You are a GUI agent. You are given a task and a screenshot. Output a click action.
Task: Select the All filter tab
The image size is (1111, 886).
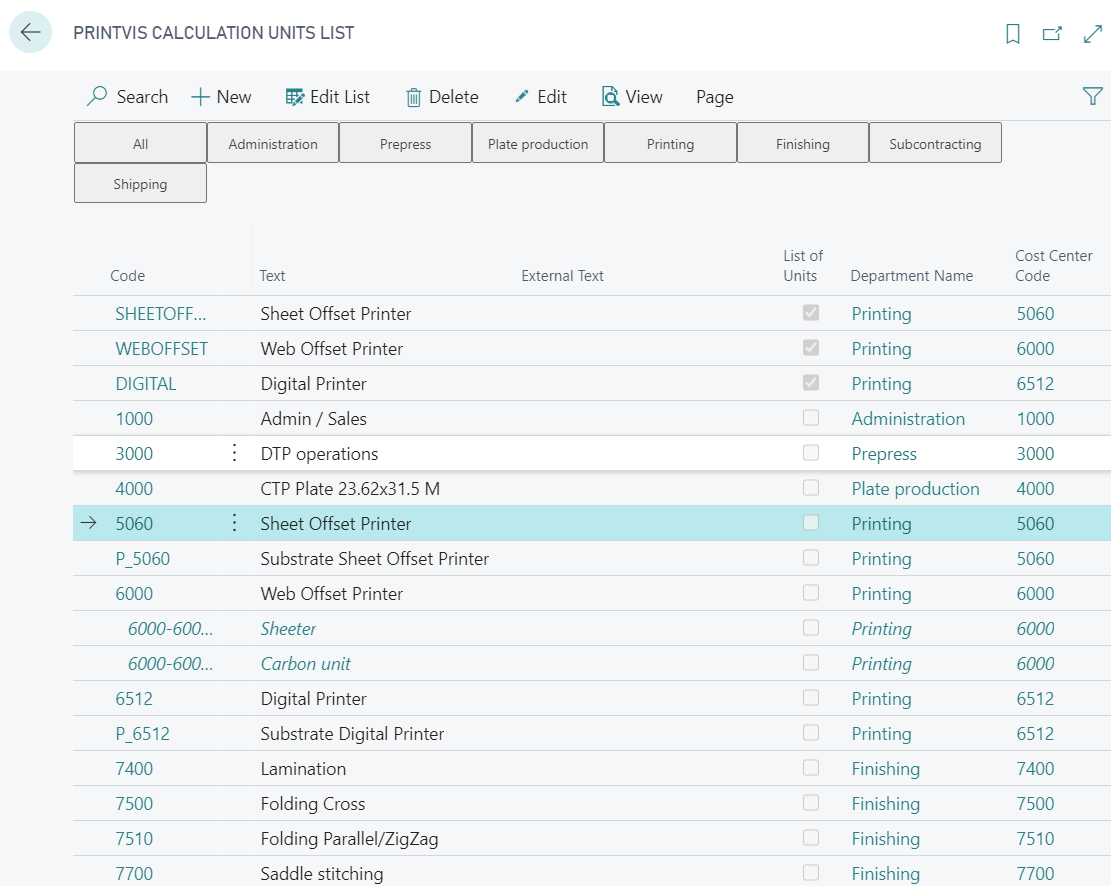pyautogui.click(x=140, y=143)
